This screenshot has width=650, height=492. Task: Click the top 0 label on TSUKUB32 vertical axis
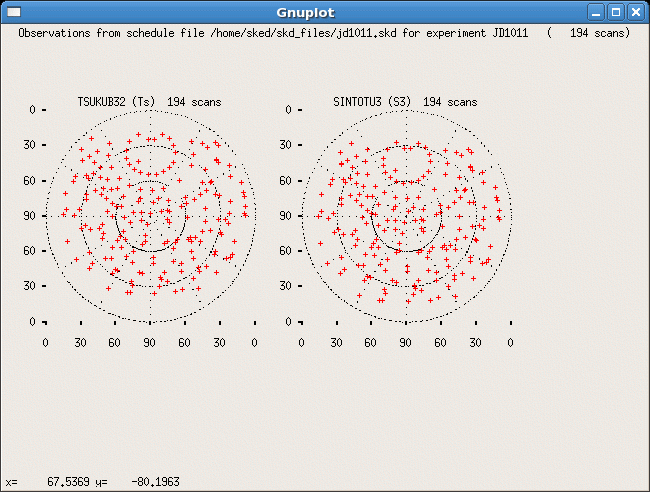[x=33, y=109]
